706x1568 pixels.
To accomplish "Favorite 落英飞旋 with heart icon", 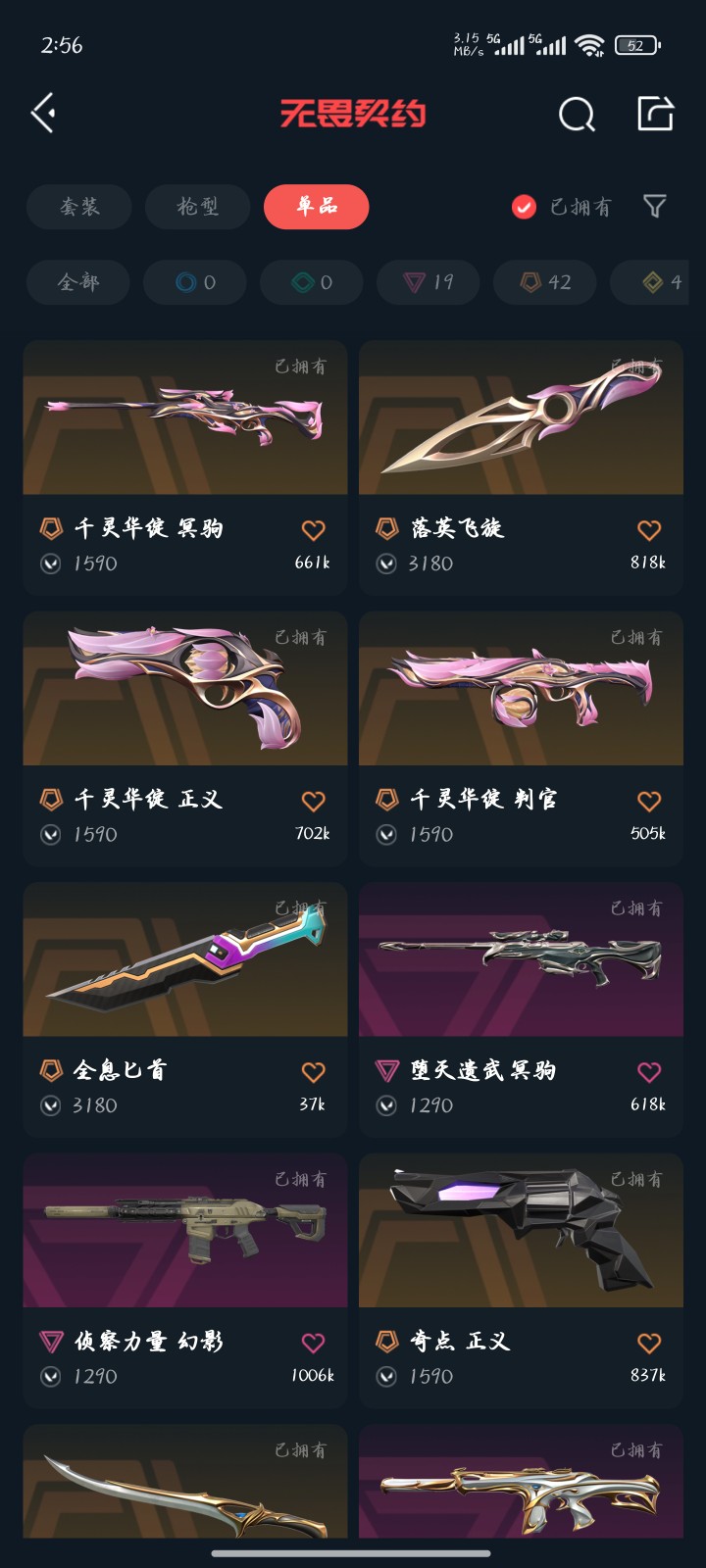I will (649, 530).
